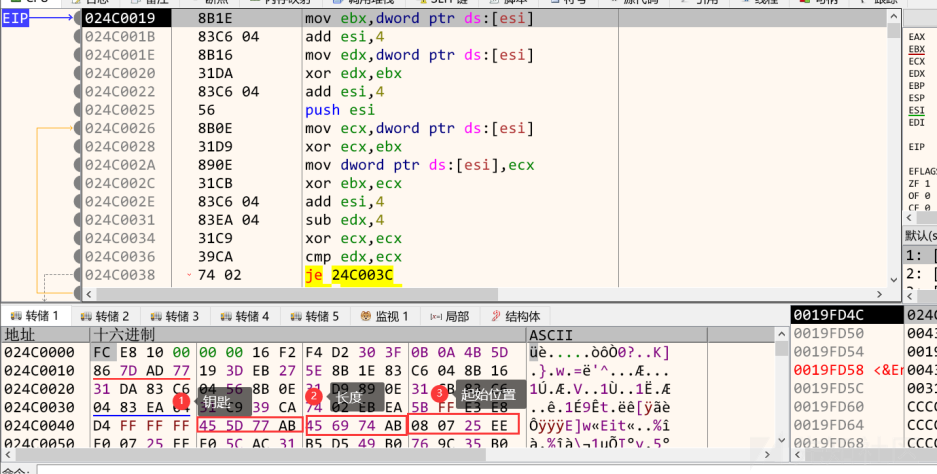Screen dimensions: 937x474
Task: Select dump row address 024C0030
Action: coord(39,408)
